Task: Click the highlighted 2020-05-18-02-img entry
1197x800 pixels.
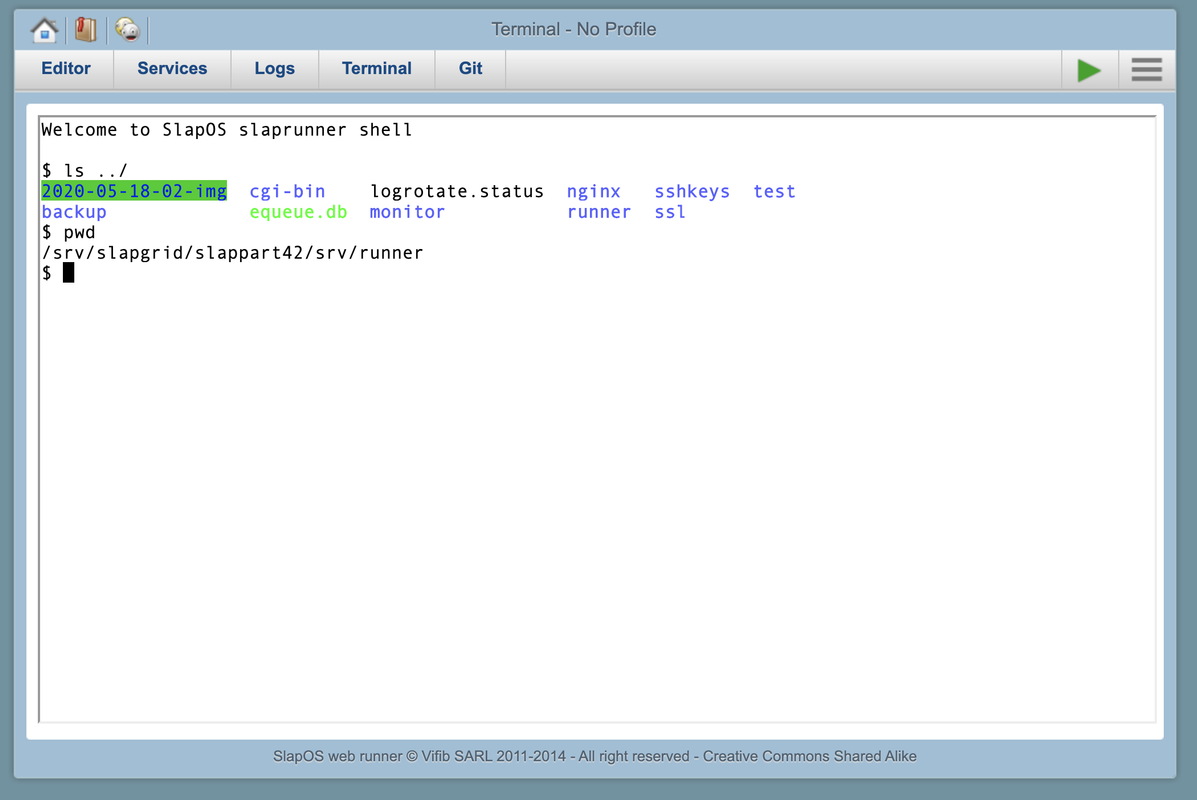Action: 134,191
